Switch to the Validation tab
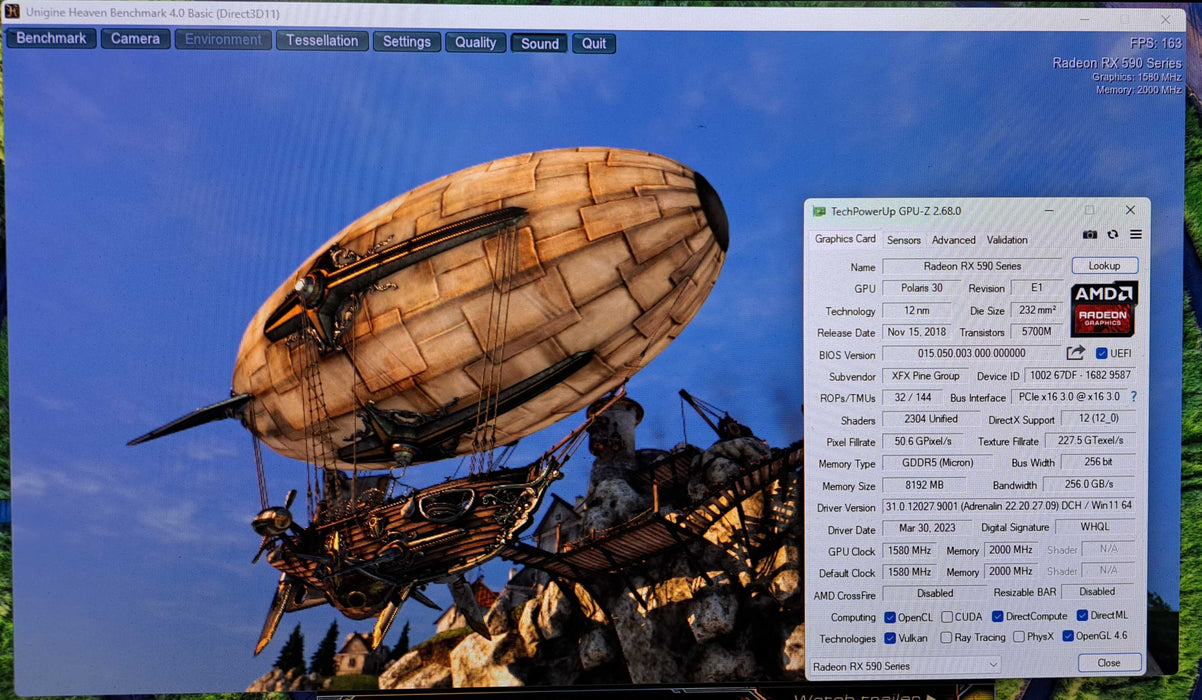This screenshot has height=700, width=1202. tap(1007, 240)
